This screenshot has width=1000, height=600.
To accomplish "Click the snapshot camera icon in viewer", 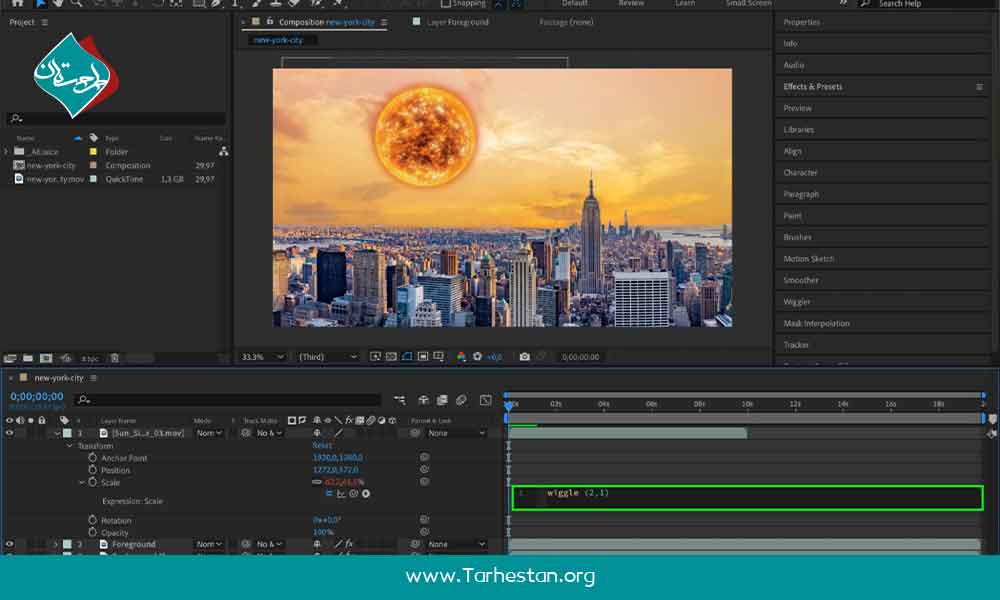I will point(524,356).
